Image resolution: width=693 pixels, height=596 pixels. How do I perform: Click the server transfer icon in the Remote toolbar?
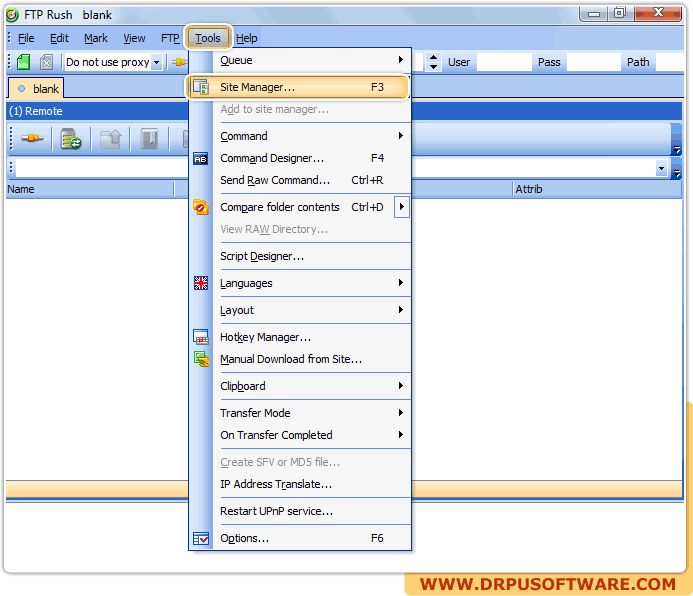pos(71,139)
